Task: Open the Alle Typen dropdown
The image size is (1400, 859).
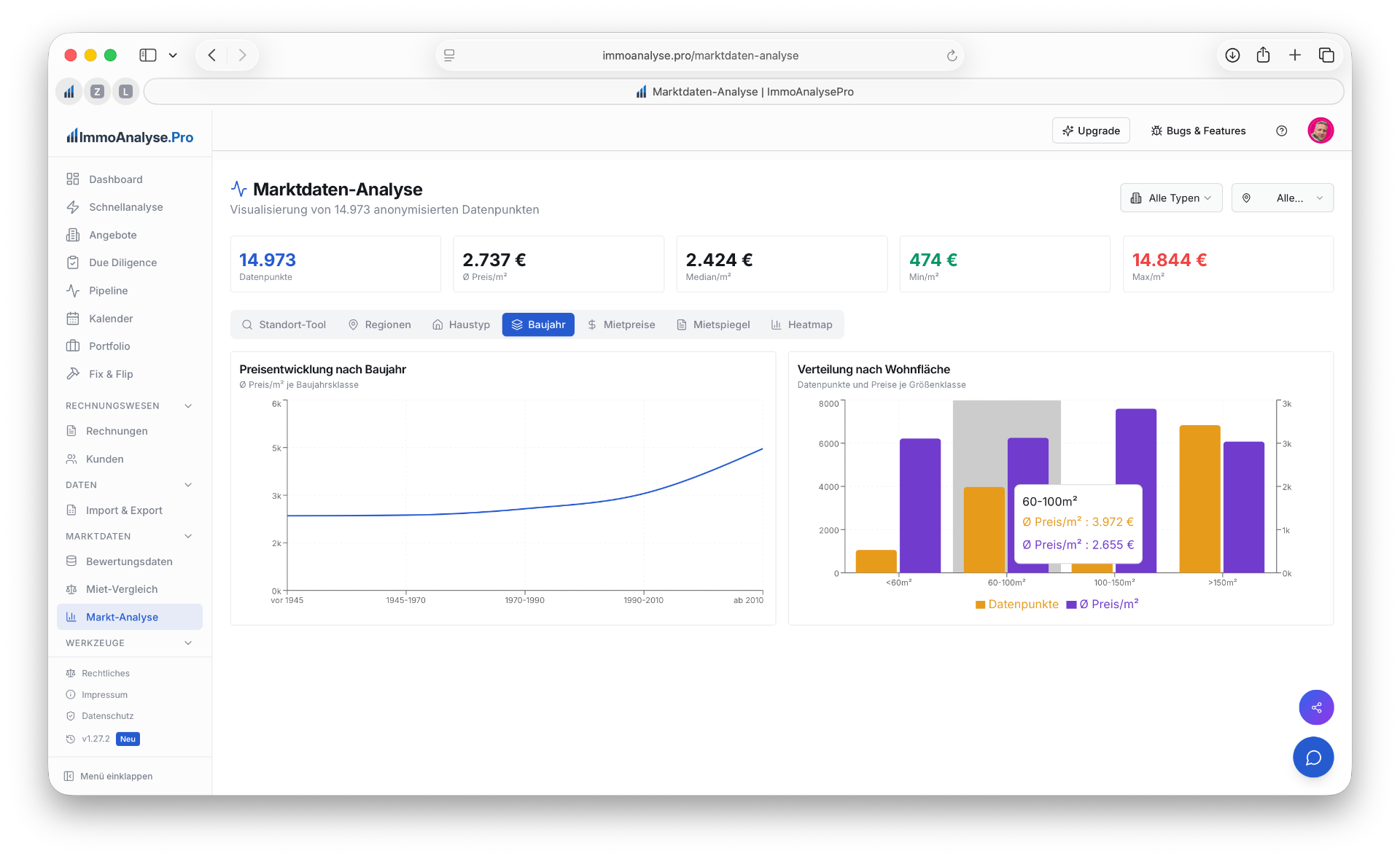Action: [1171, 198]
